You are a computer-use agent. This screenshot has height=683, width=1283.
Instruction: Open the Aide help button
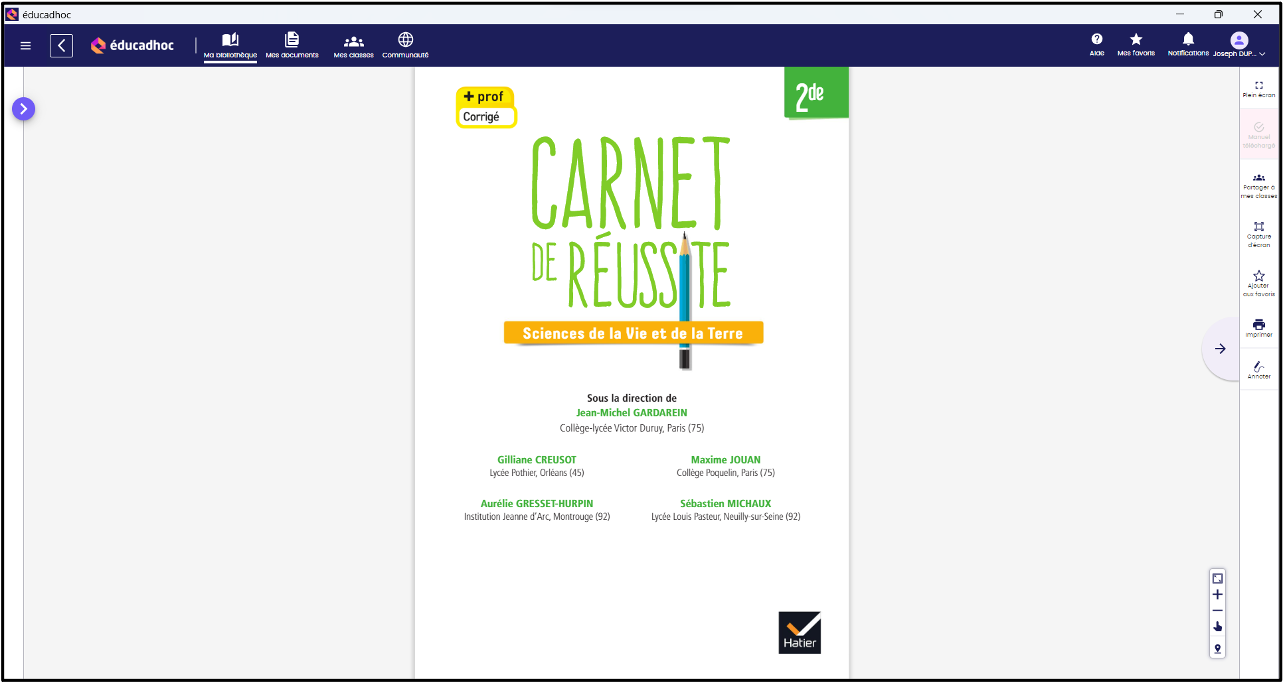pos(1097,43)
